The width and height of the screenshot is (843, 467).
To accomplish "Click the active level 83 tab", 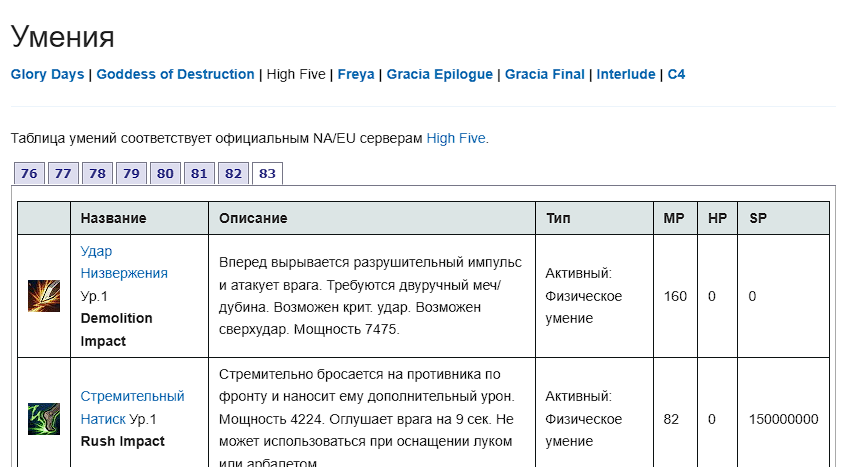I will click(267, 173).
